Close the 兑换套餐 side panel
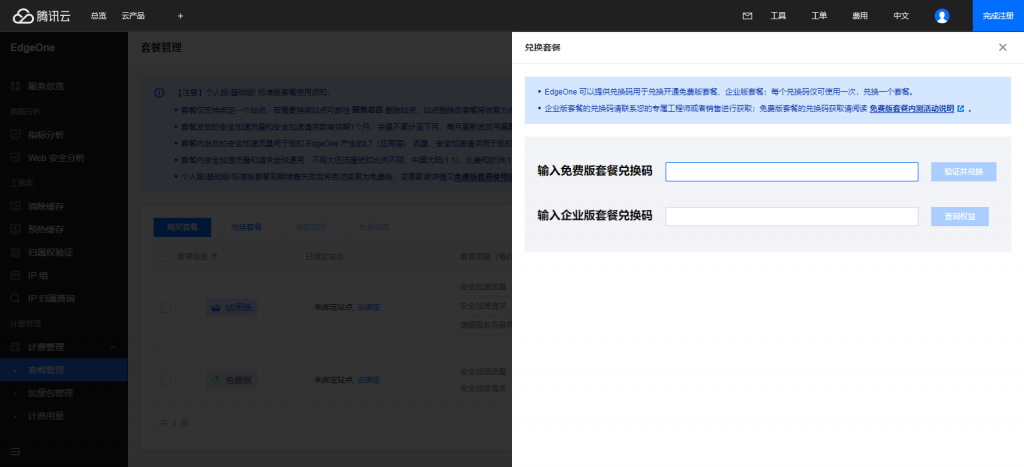Viewport: 1024px width, 467px height. [1002, 47]
